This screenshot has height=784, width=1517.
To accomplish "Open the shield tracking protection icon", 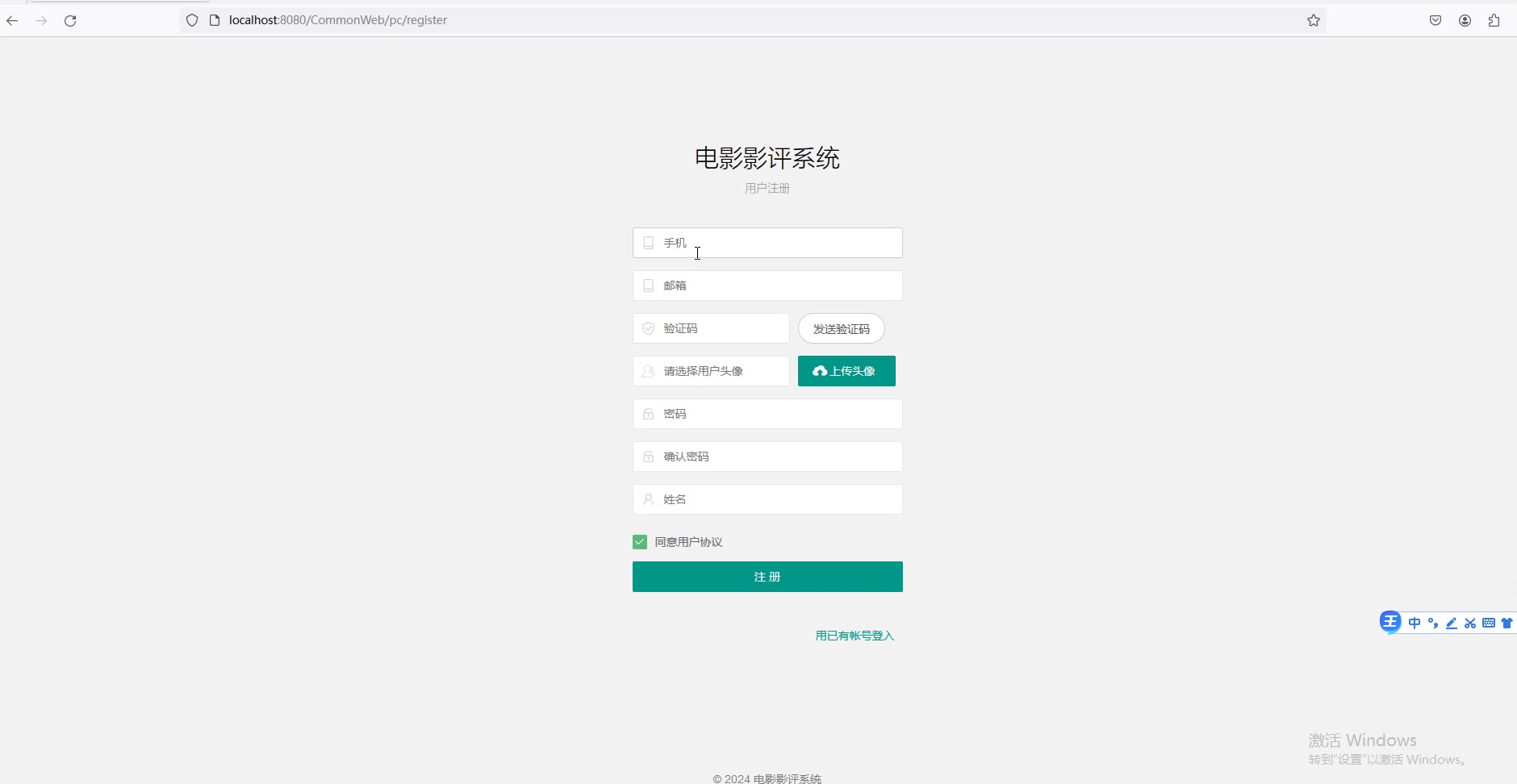I will [x=192, y=20].
